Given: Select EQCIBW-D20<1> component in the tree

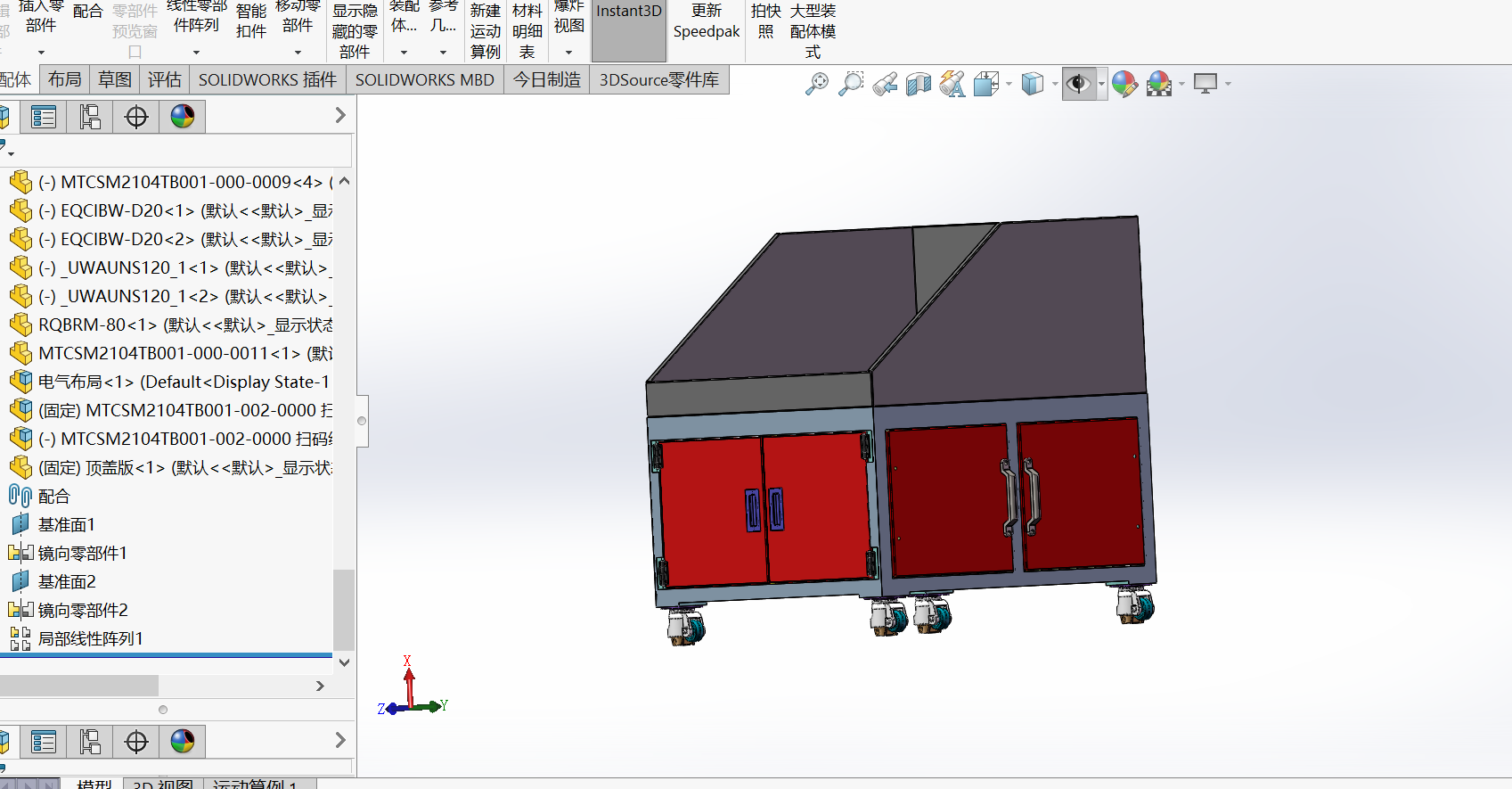Looking at the screenshot, I should [x=170, y=211].
